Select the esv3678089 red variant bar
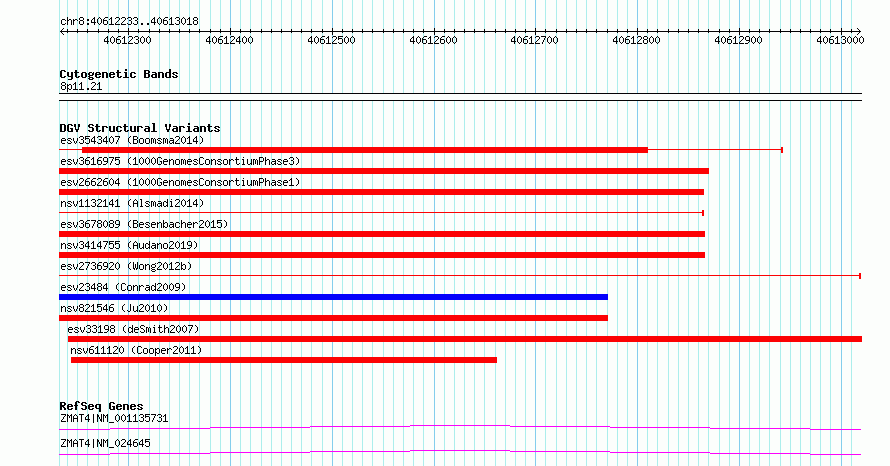890x466 pixels. pos(382,234)
